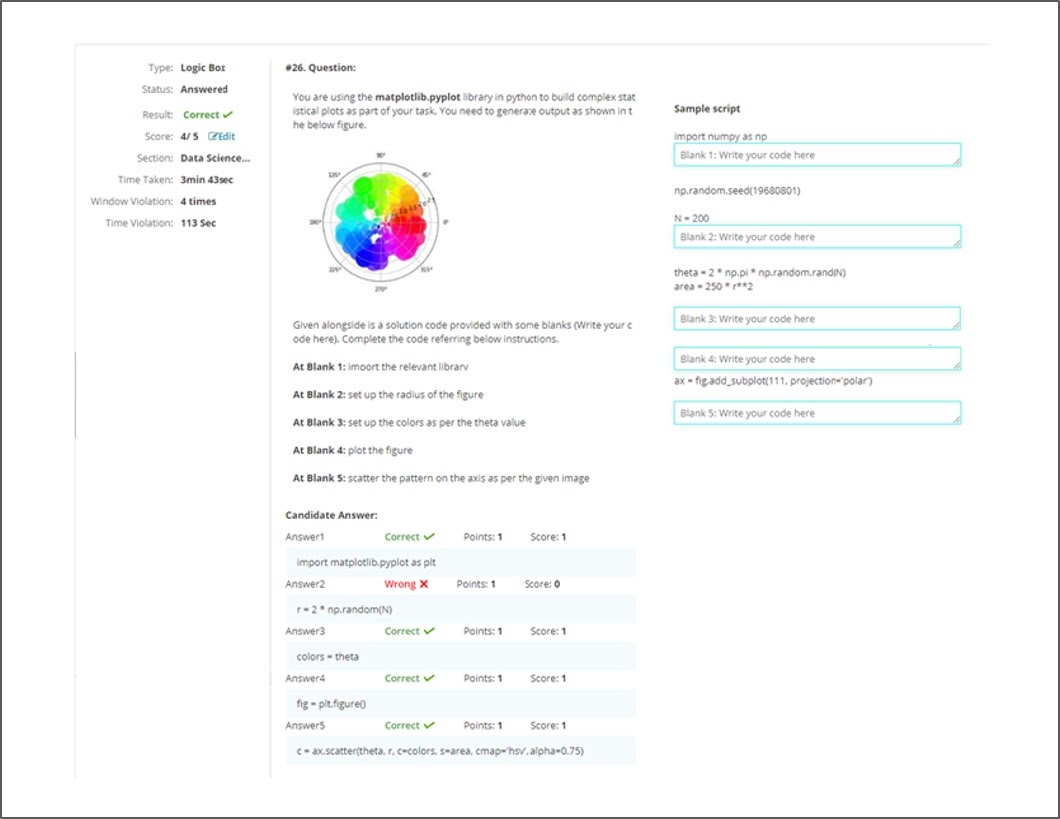
Task: Click the answer 'fig = plt.figure()'
Action: click(x=331, y=704)
